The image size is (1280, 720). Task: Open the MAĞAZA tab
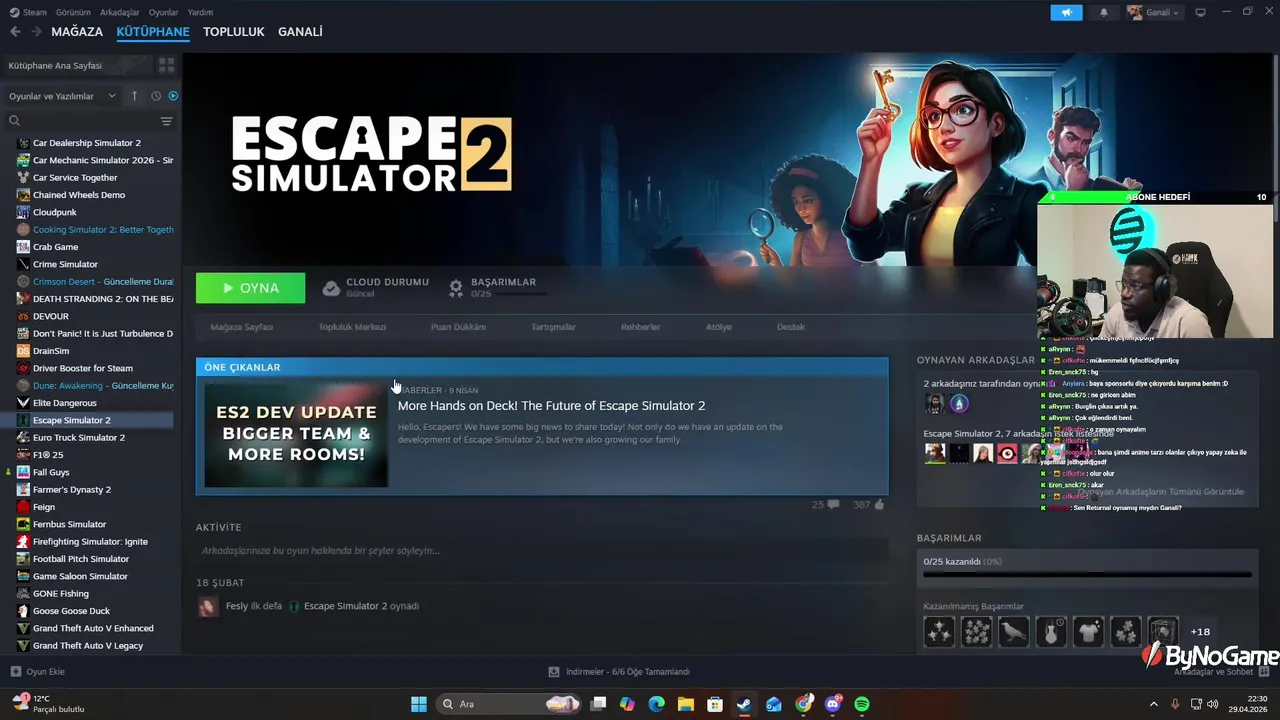[x=77, y=32]
